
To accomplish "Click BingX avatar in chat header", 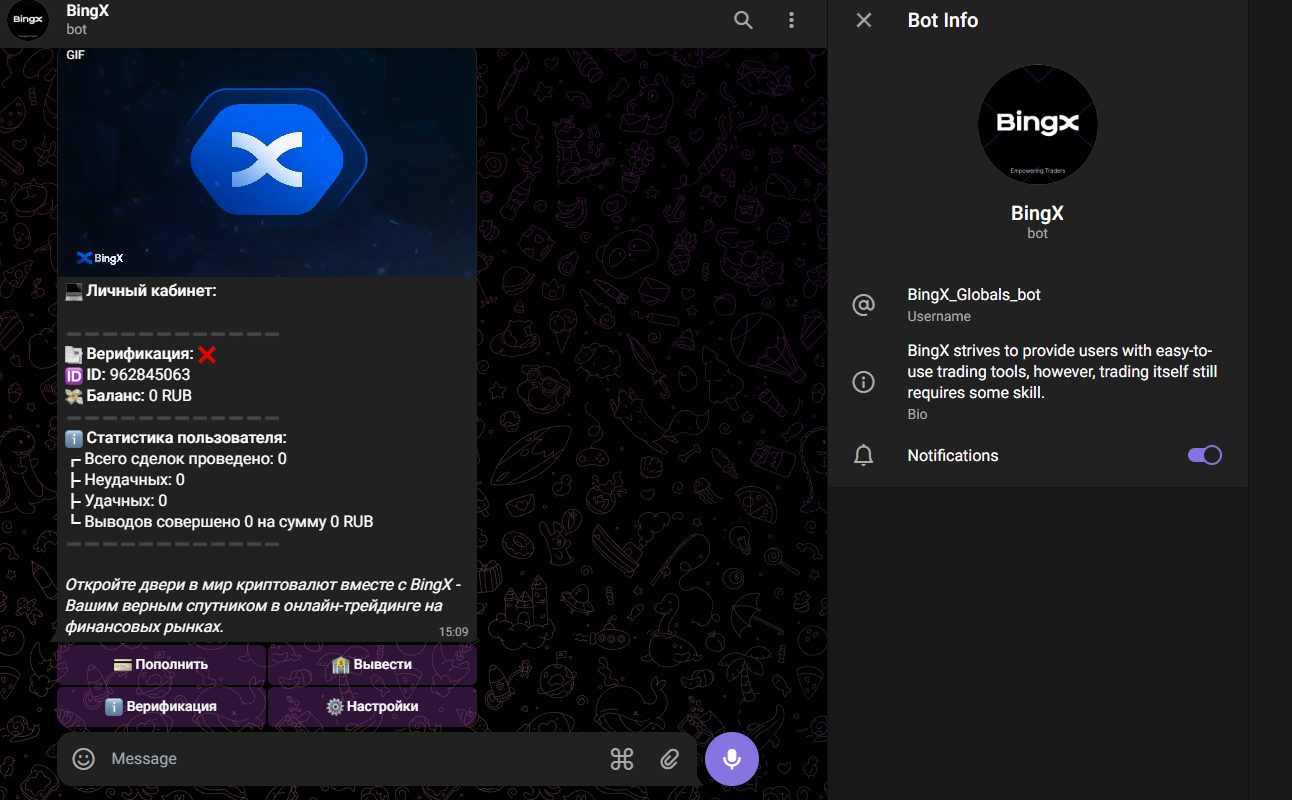I will point(28,20).
